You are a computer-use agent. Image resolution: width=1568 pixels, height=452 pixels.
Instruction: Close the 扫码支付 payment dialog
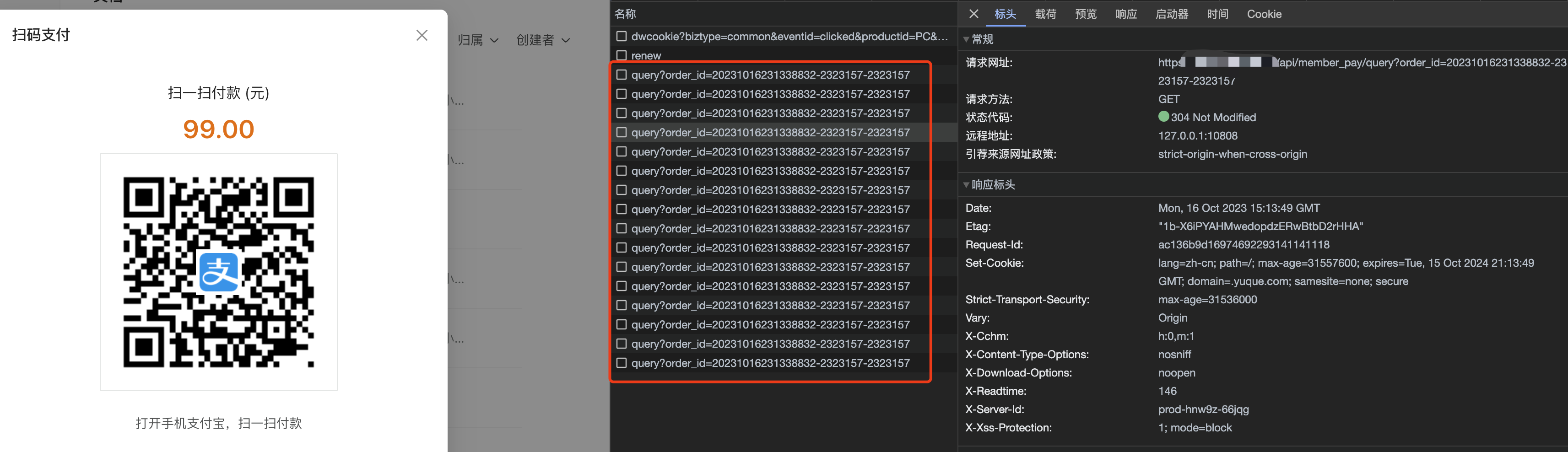422,35
